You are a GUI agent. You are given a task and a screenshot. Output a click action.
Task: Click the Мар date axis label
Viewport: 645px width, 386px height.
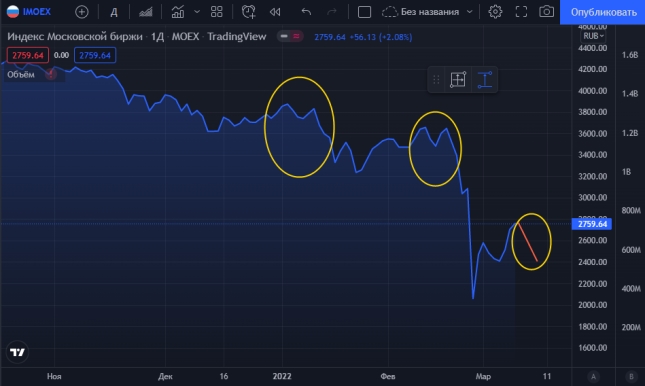point(483,376)
